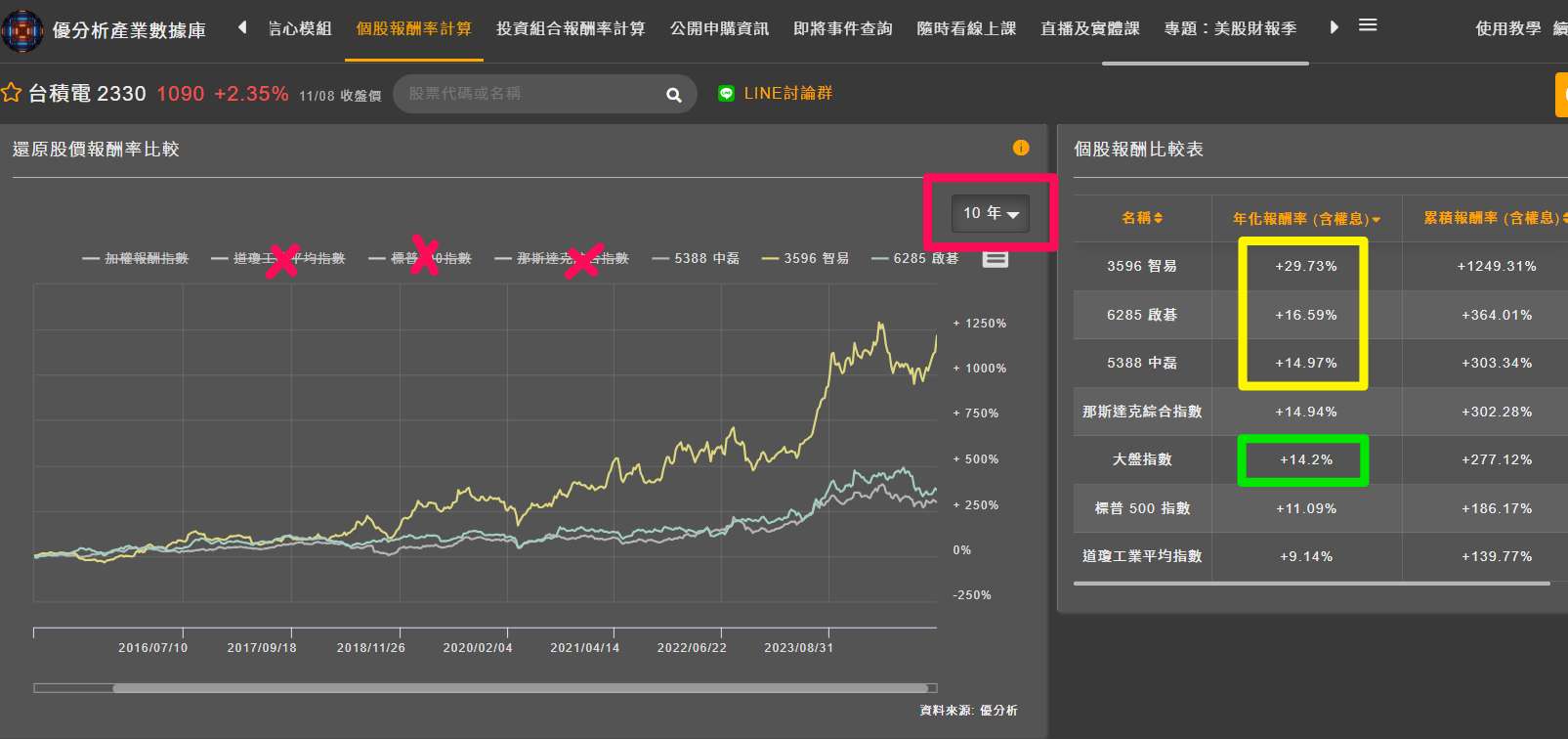Viewport: 1568px width, 739px height.
Task: Sort by 年化報酬率 (含權息) column
Action: (1306, 219)
